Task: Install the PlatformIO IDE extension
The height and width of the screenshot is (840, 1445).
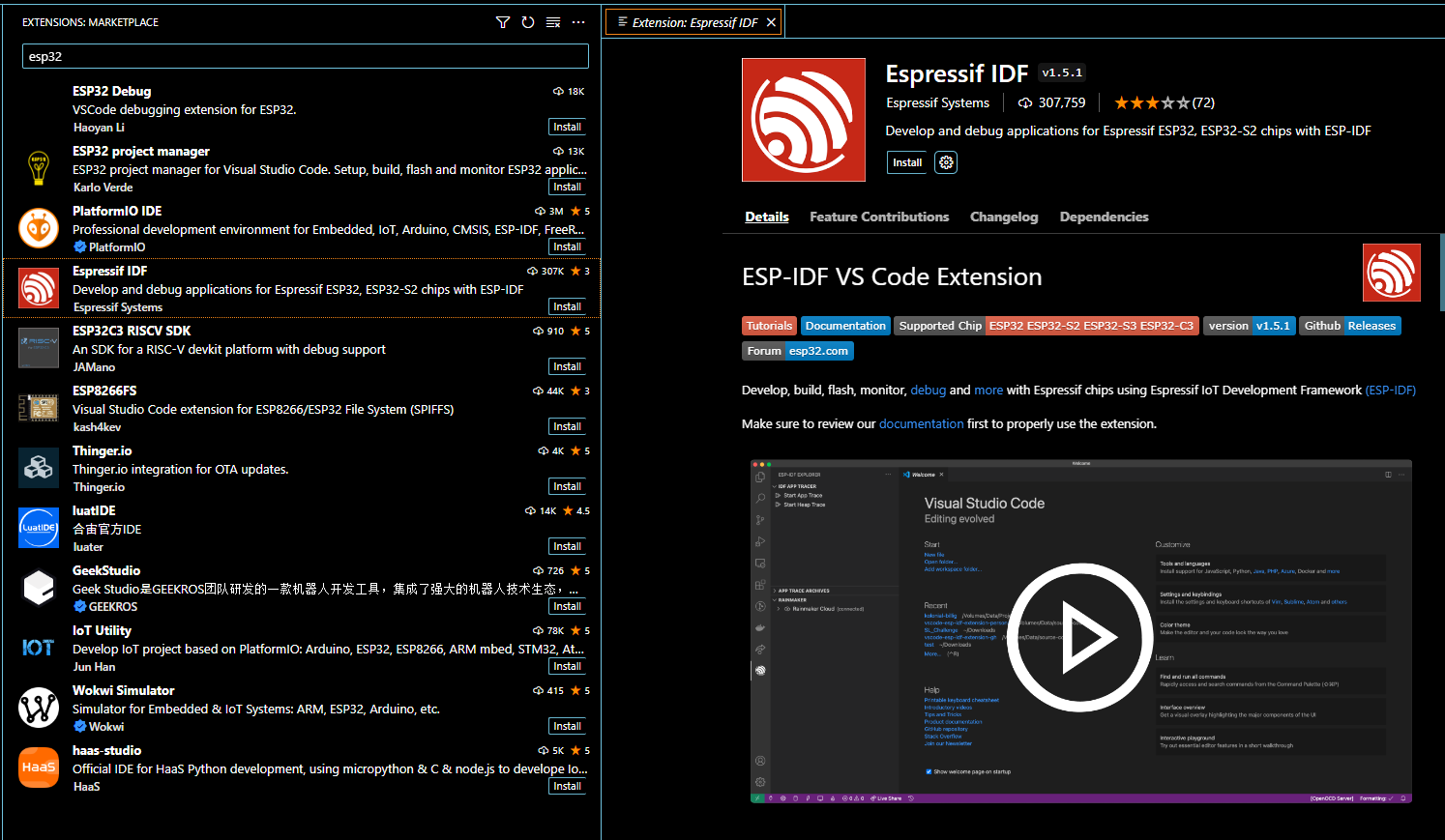Action: pos(567,246)
